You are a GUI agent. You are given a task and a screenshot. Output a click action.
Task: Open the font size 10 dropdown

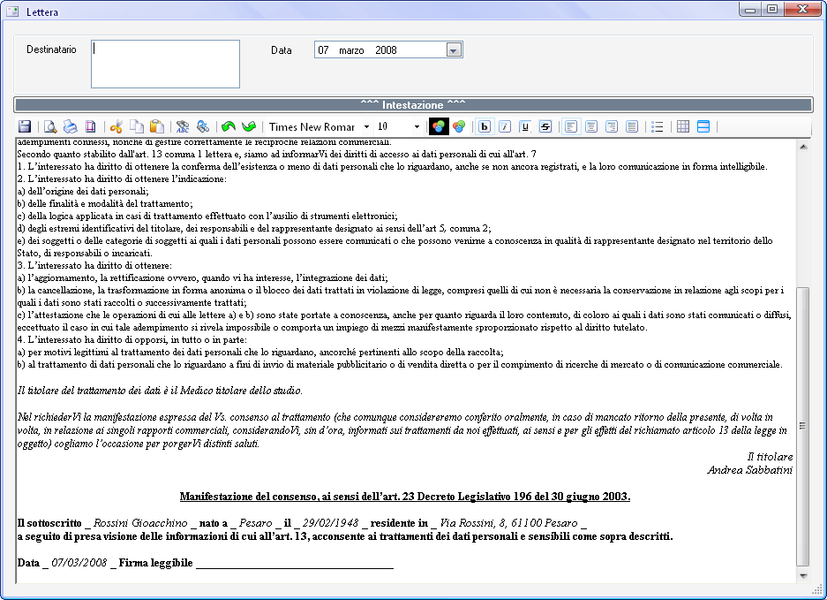tap(417, 127)
